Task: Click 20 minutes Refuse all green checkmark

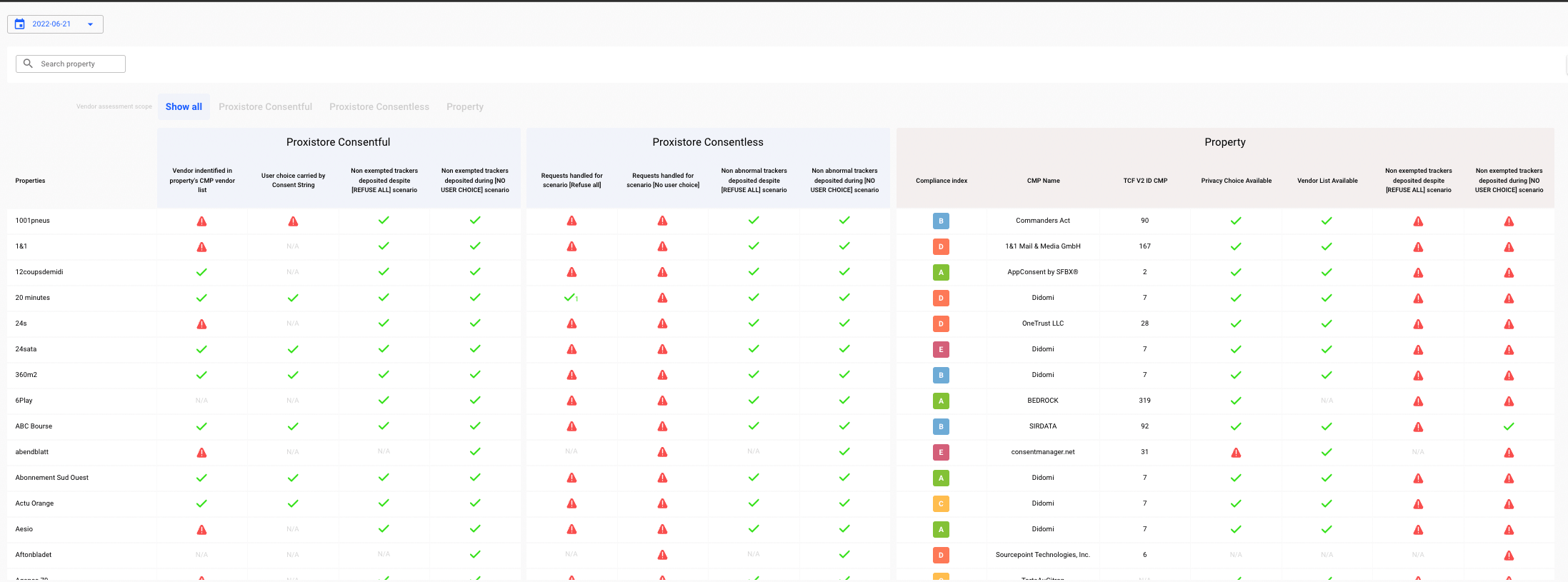Action: pos(570,298)
